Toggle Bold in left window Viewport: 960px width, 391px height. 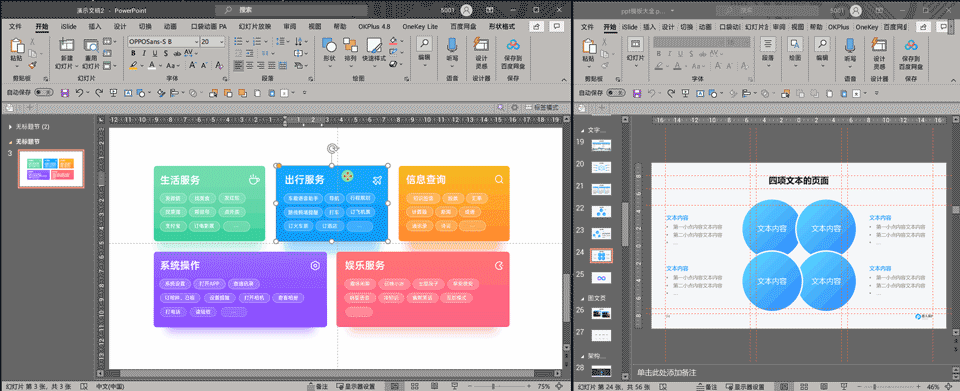[x=133, y=53]
